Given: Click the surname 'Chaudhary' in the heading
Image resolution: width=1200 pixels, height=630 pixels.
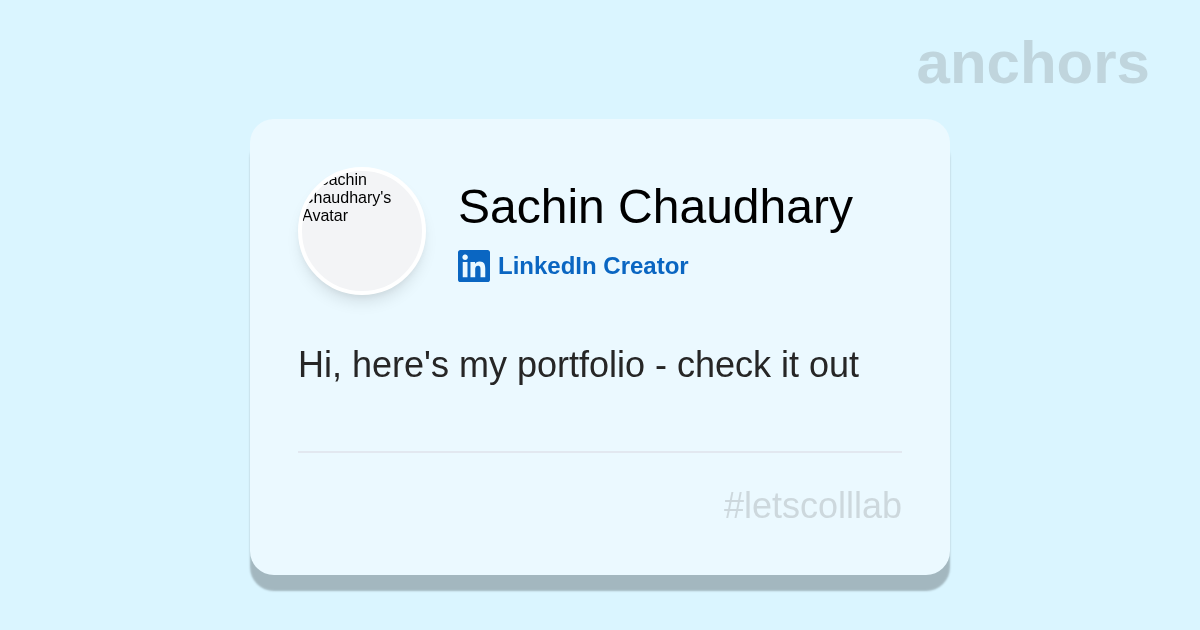Looking at the screenshot, I should 735,207.
